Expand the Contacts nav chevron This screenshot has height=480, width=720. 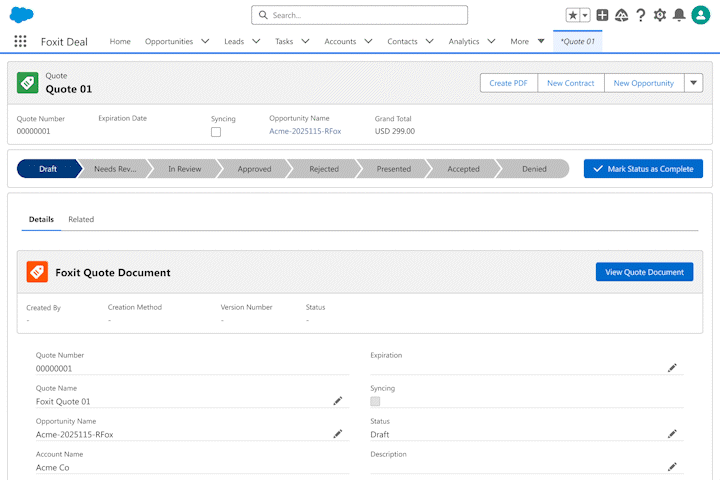[x=429, y=41]
